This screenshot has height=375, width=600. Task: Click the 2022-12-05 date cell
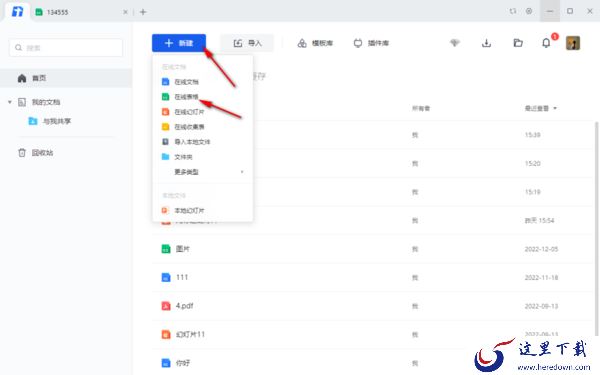(541, 249)
